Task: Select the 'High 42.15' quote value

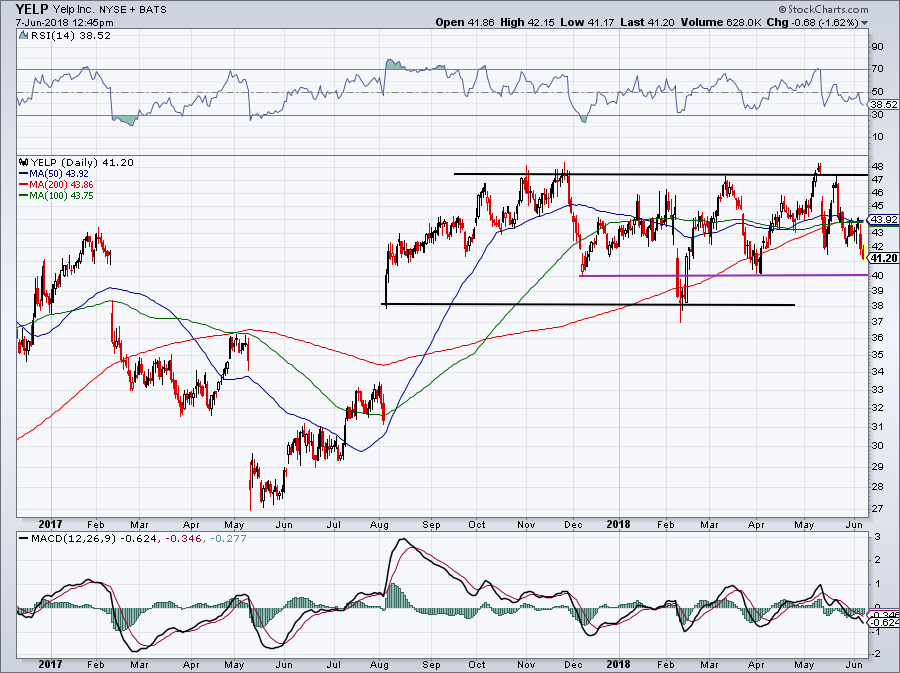Action: [x=527, y=22]
